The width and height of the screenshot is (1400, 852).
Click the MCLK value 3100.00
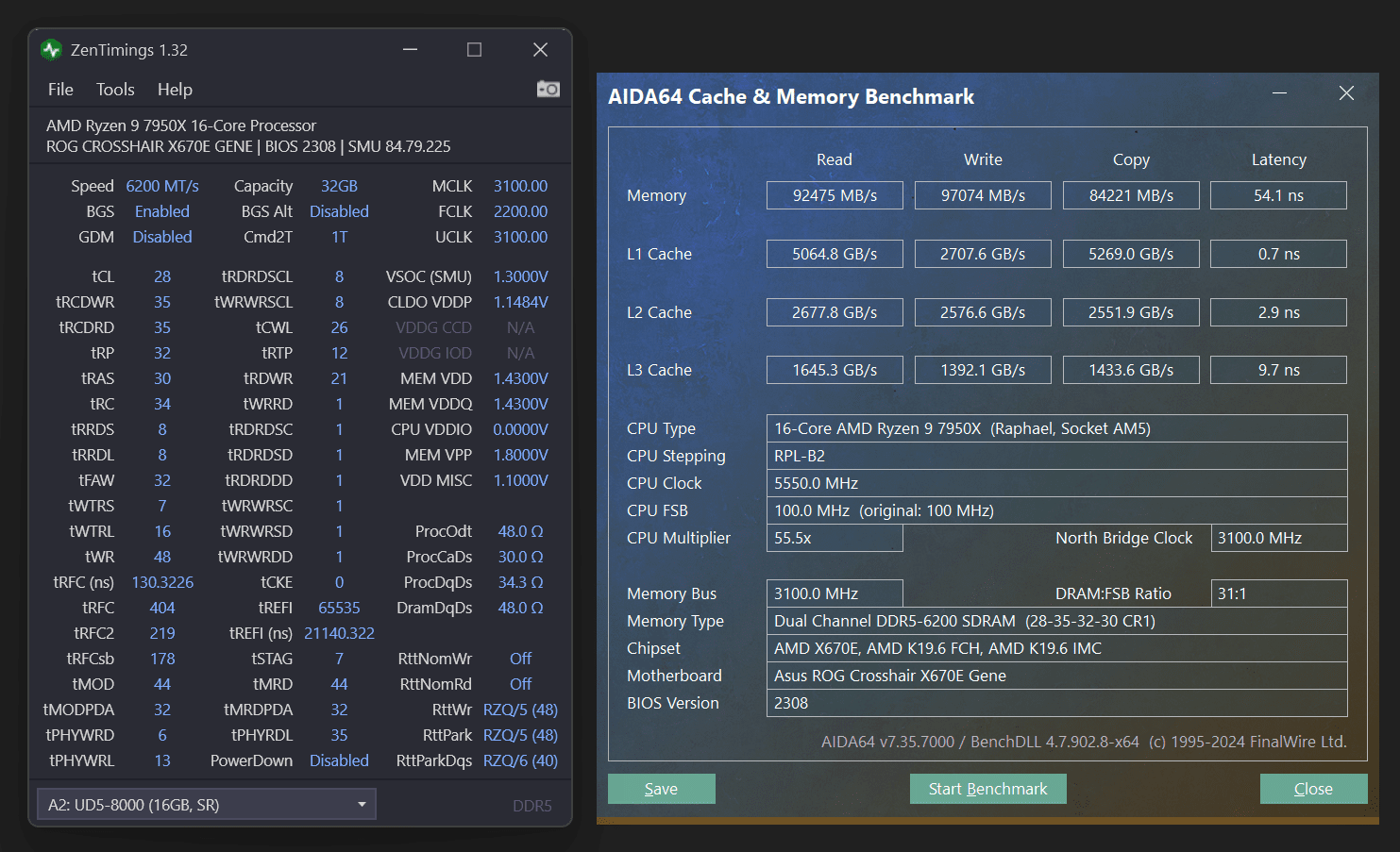coord(520,186)
